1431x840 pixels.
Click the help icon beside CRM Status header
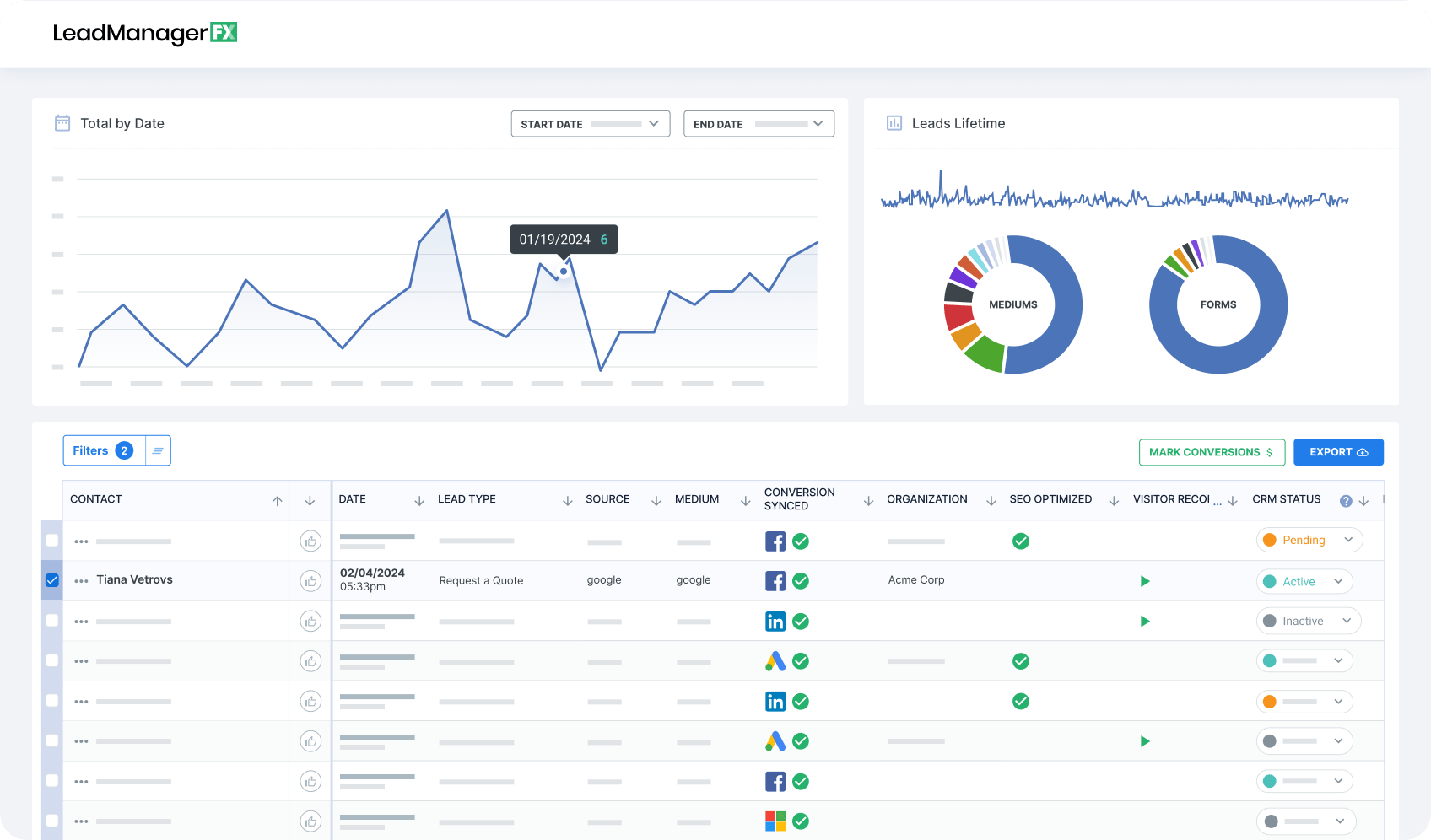(x=1345, y=499)
